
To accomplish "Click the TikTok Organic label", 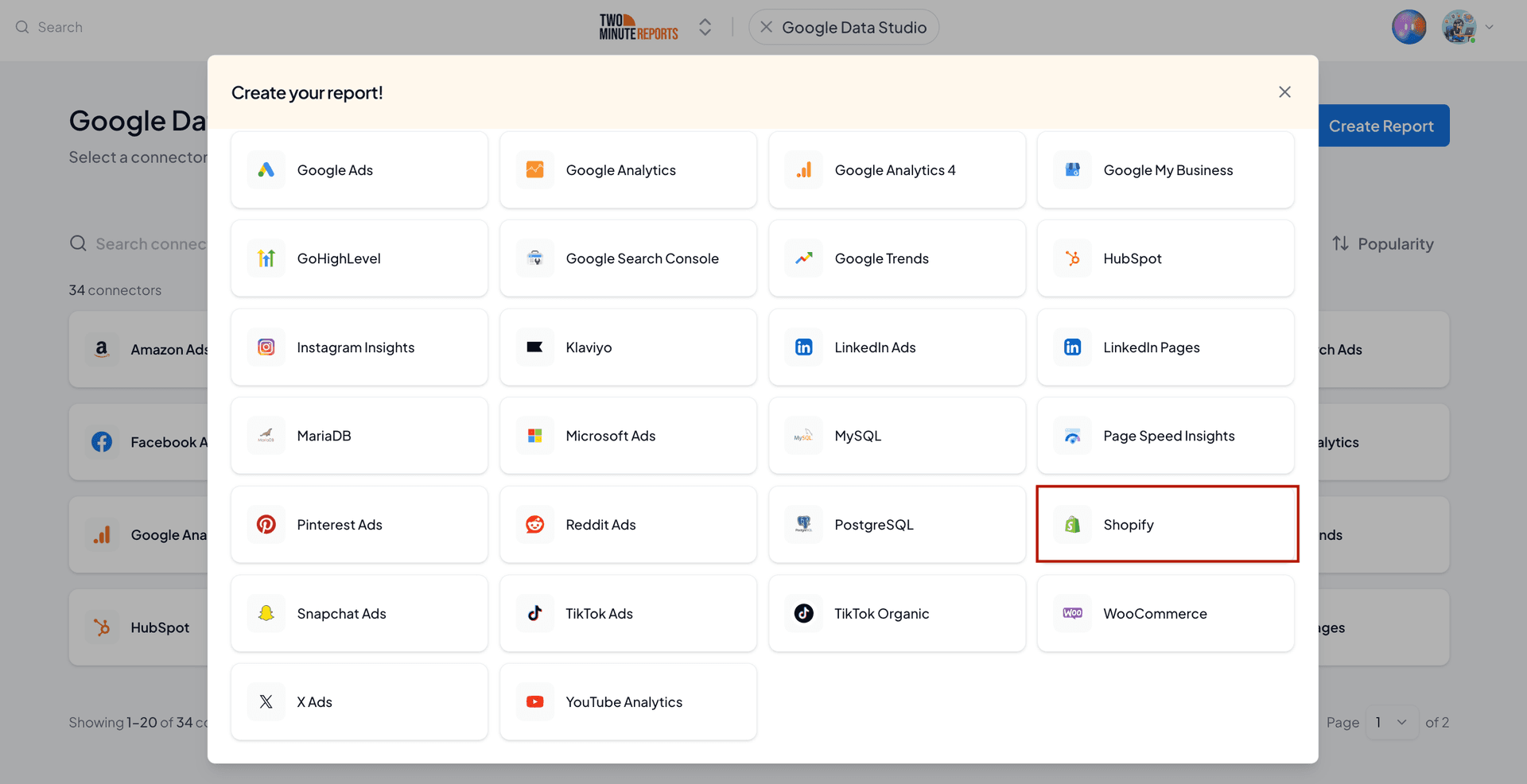I will [882, 614].
